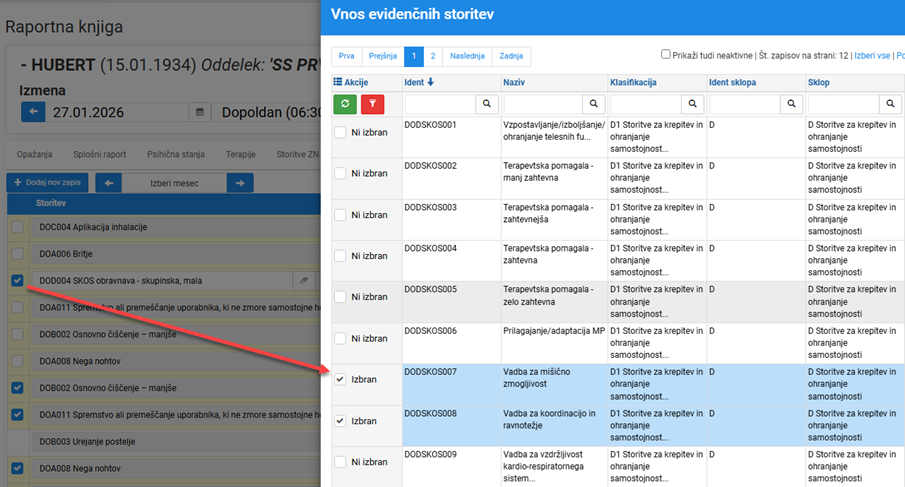Click the Sklop filter input field
Screen dimensions: 905x487
pyautogui.click(x=843, y=104)
